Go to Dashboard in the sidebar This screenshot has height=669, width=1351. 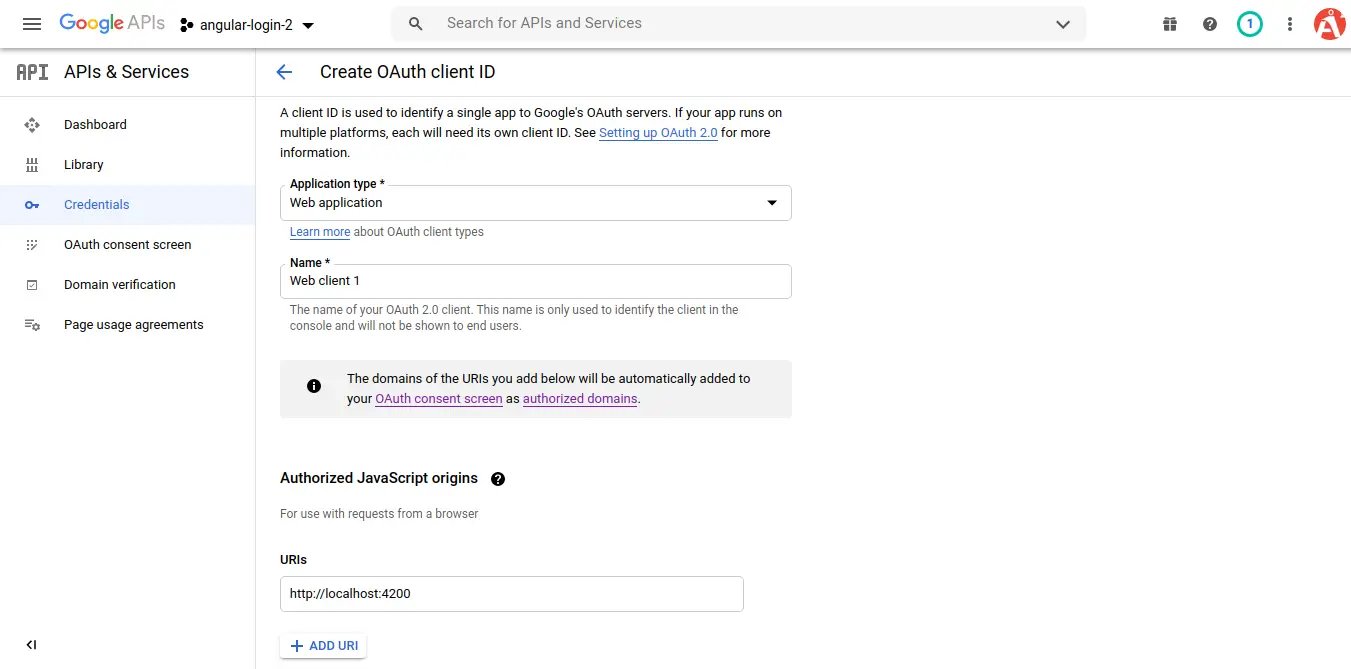95,125
